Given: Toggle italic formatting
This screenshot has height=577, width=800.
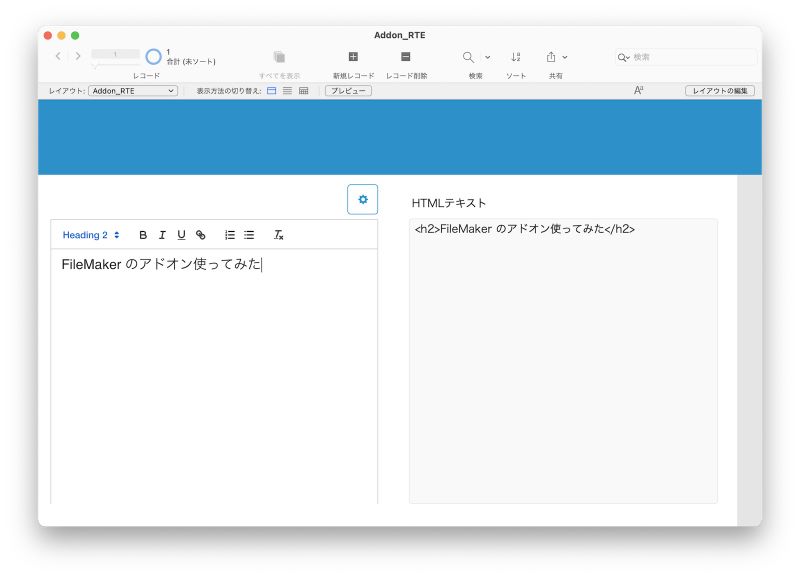Looking at the screenshot, I should coord(162,235).
